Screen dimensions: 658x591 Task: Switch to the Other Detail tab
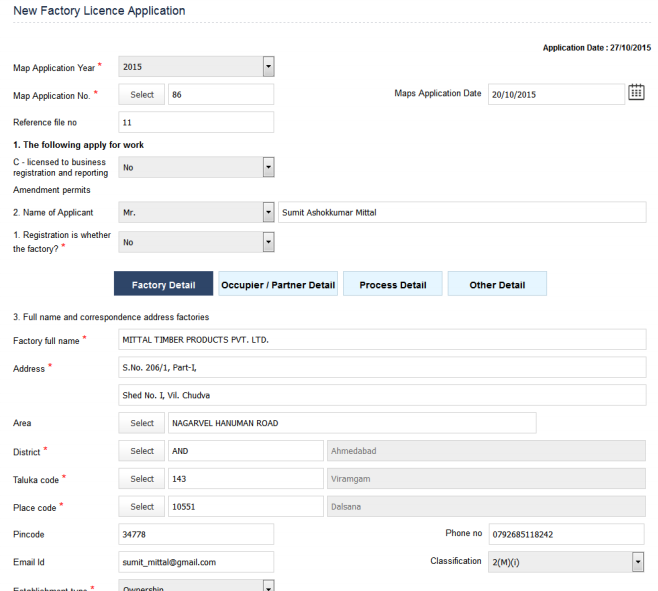[x=497, y=285]
